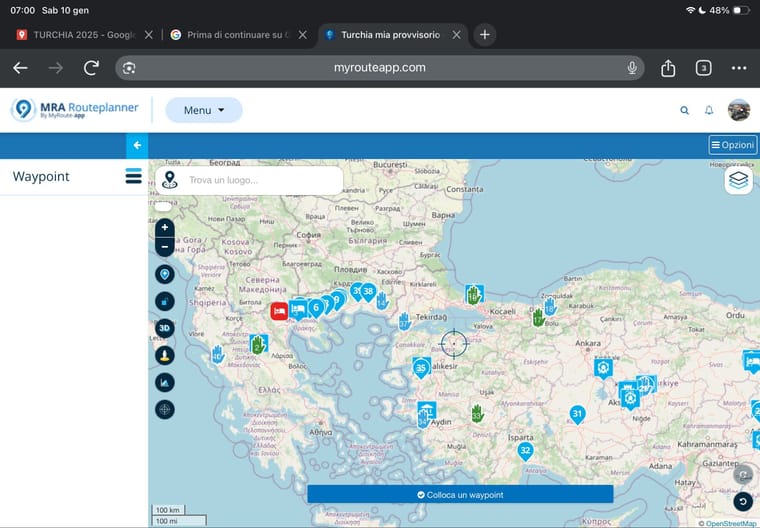
Task: Open the Menu dropdown
Action: coord(203,110)
